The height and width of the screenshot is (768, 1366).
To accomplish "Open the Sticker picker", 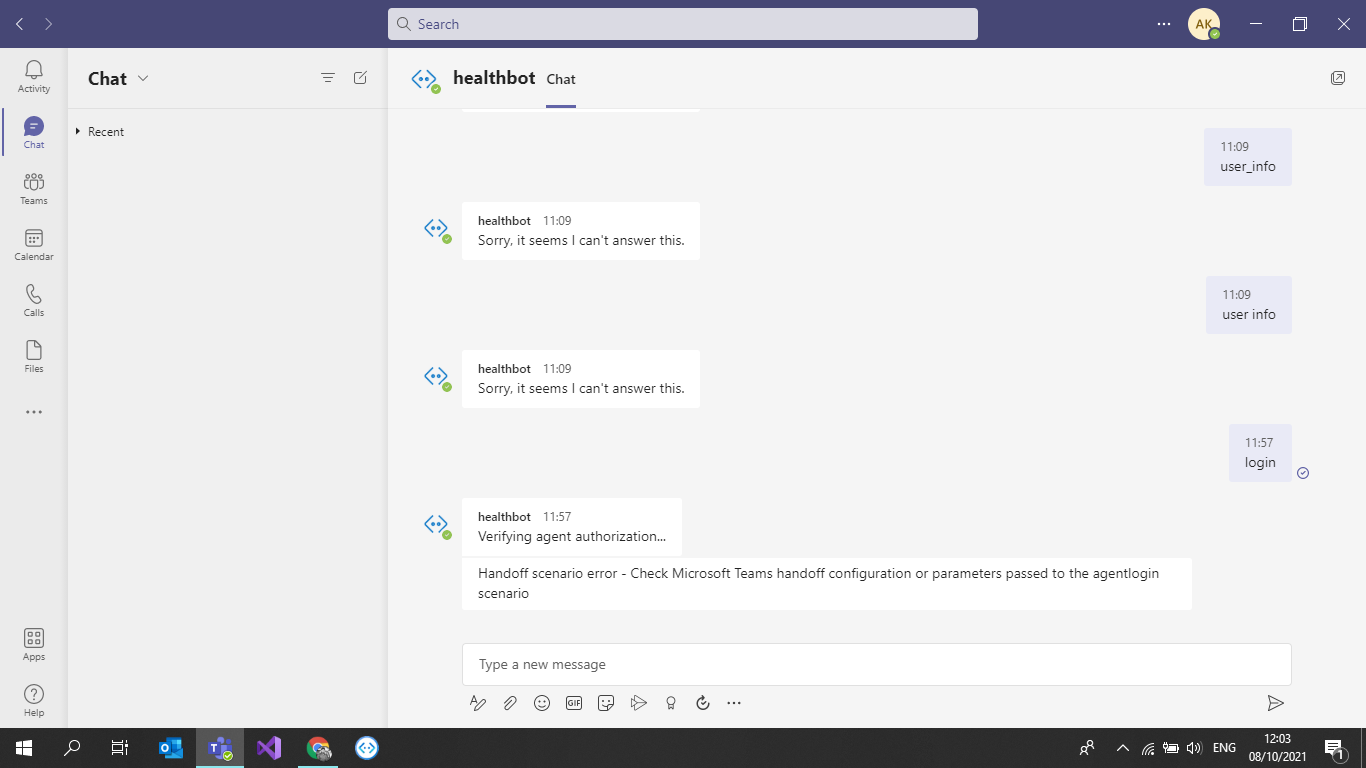I will pos(606,703).
